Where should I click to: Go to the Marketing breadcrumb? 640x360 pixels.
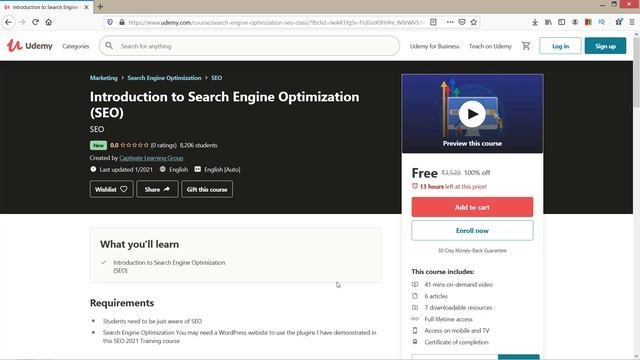(x=103, y=78)
